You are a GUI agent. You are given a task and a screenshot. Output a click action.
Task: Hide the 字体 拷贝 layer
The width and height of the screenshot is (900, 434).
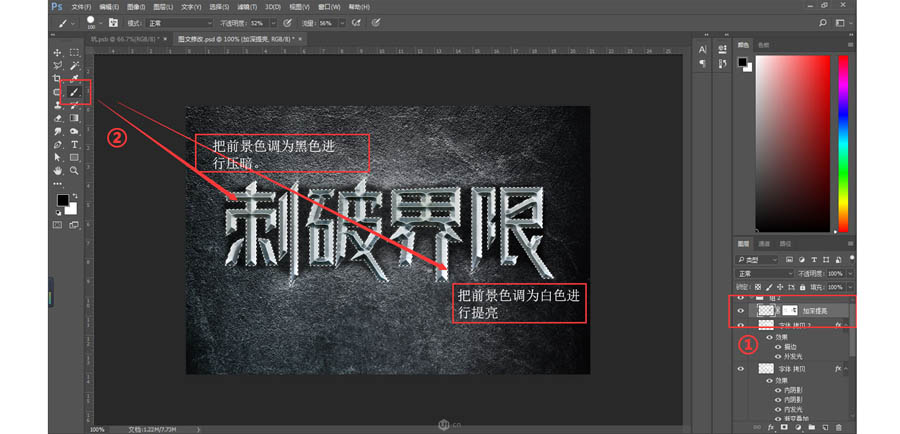coord(740,368)
